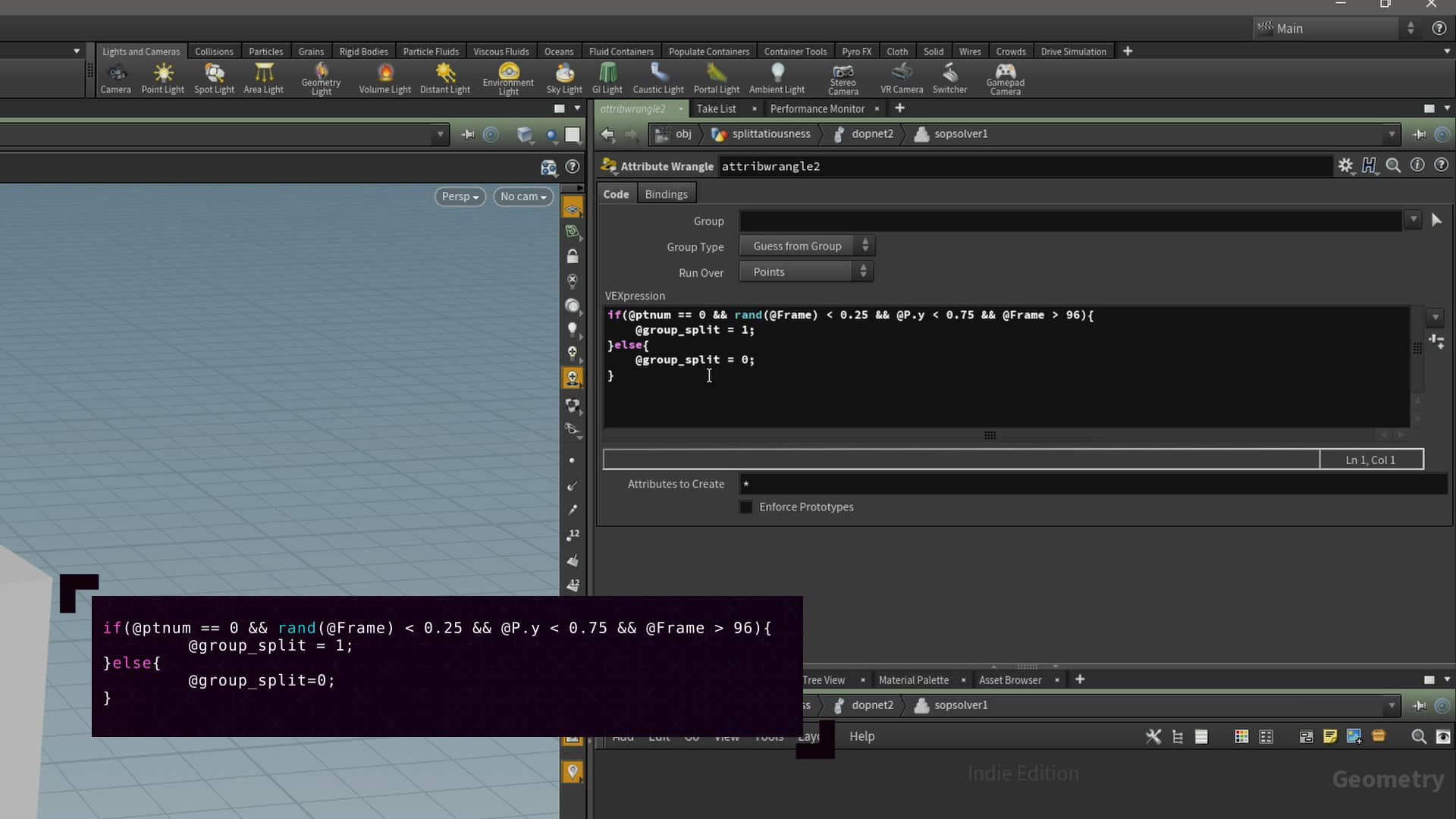This screenshot has height=819, width=1456.
Task: Add a Sky Light from the shelf
Action: 563,76
